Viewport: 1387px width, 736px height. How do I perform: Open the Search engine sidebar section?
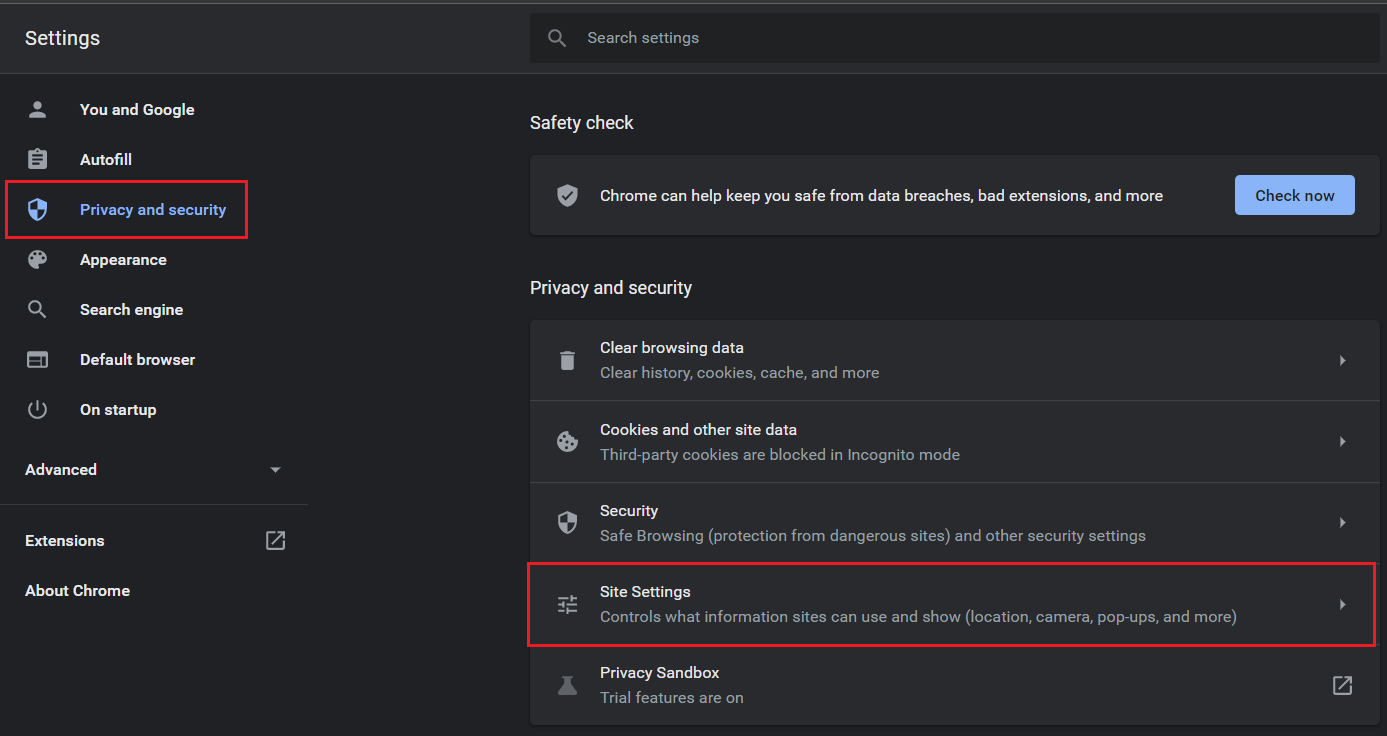coord(131,310)
